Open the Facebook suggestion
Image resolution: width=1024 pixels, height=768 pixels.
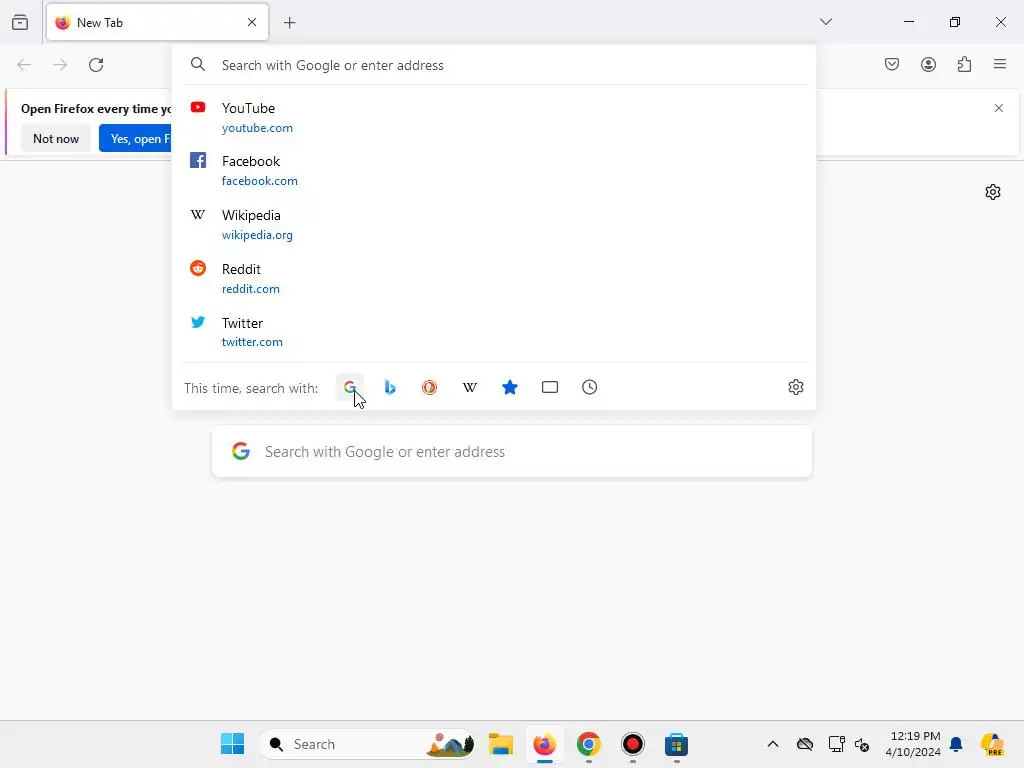[494, 170]
